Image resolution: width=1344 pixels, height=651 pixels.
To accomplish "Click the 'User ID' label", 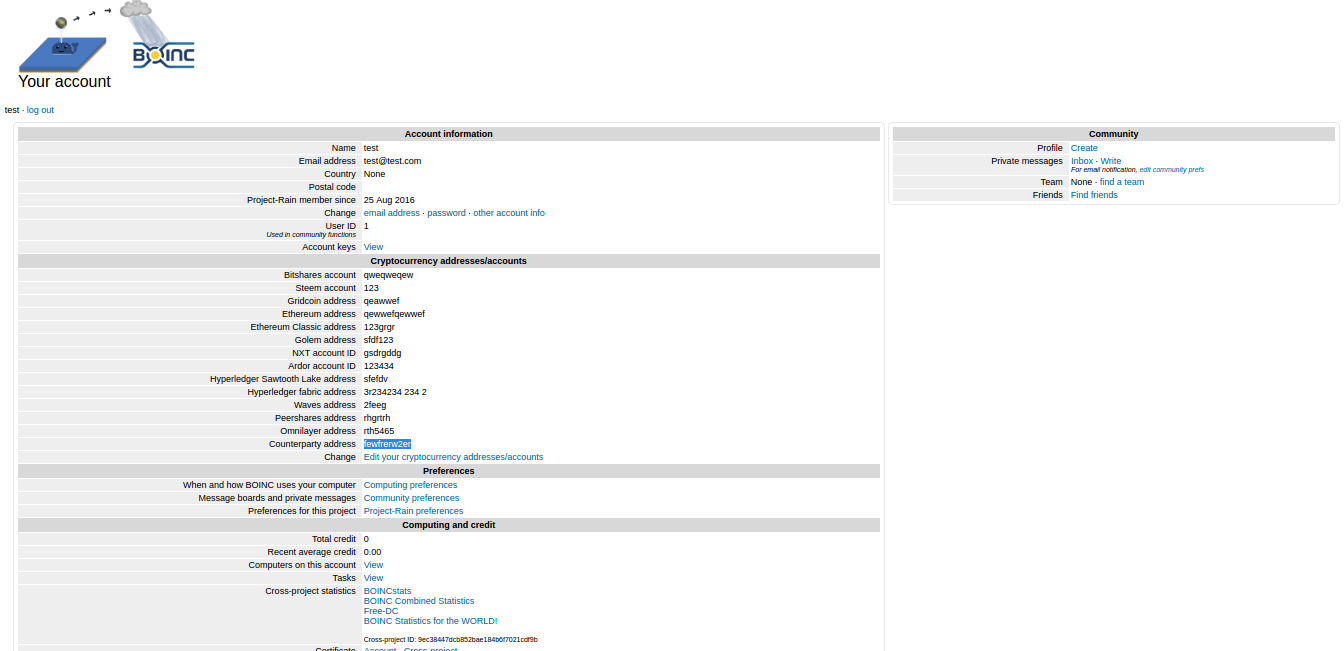I will 339,226.
